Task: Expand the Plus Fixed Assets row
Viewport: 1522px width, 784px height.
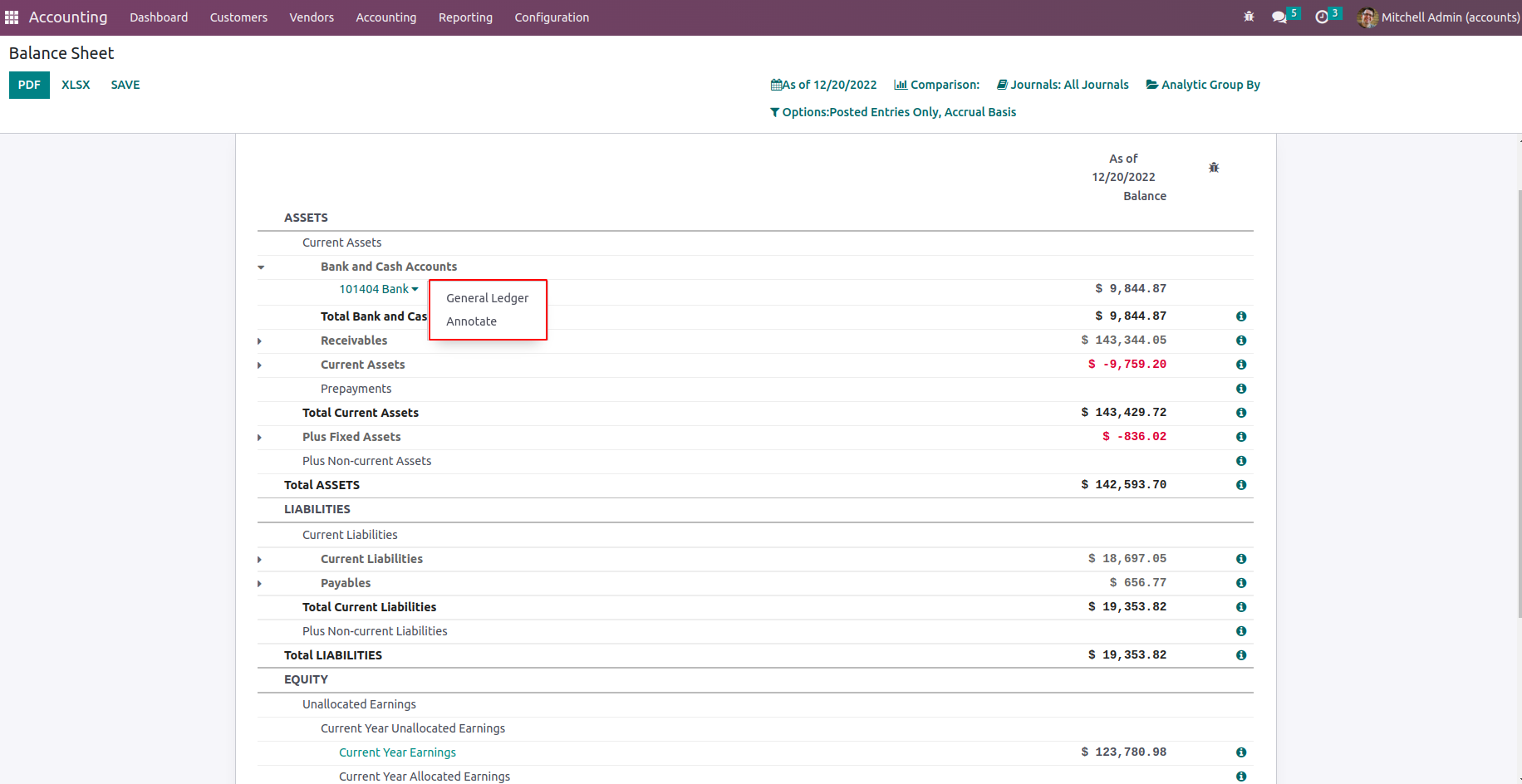Action: pyautogui.click(x=260, y=438)
